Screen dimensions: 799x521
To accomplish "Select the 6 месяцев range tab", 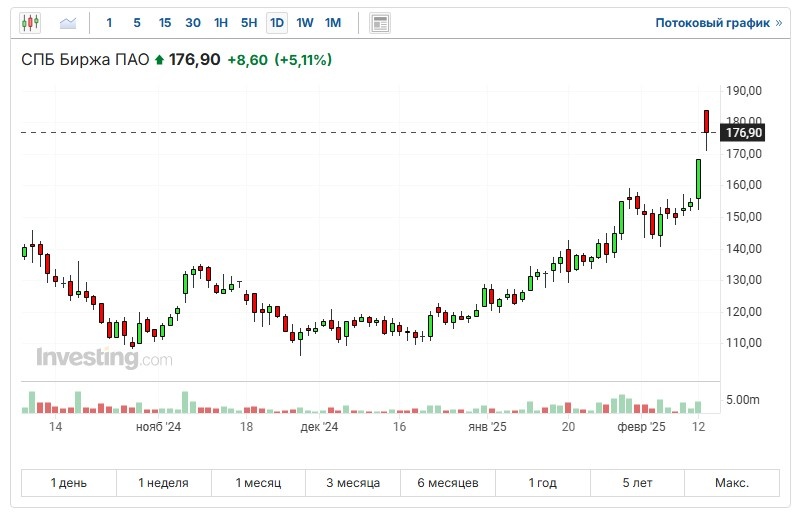I will pyautogui.click(x=448, y=483).
